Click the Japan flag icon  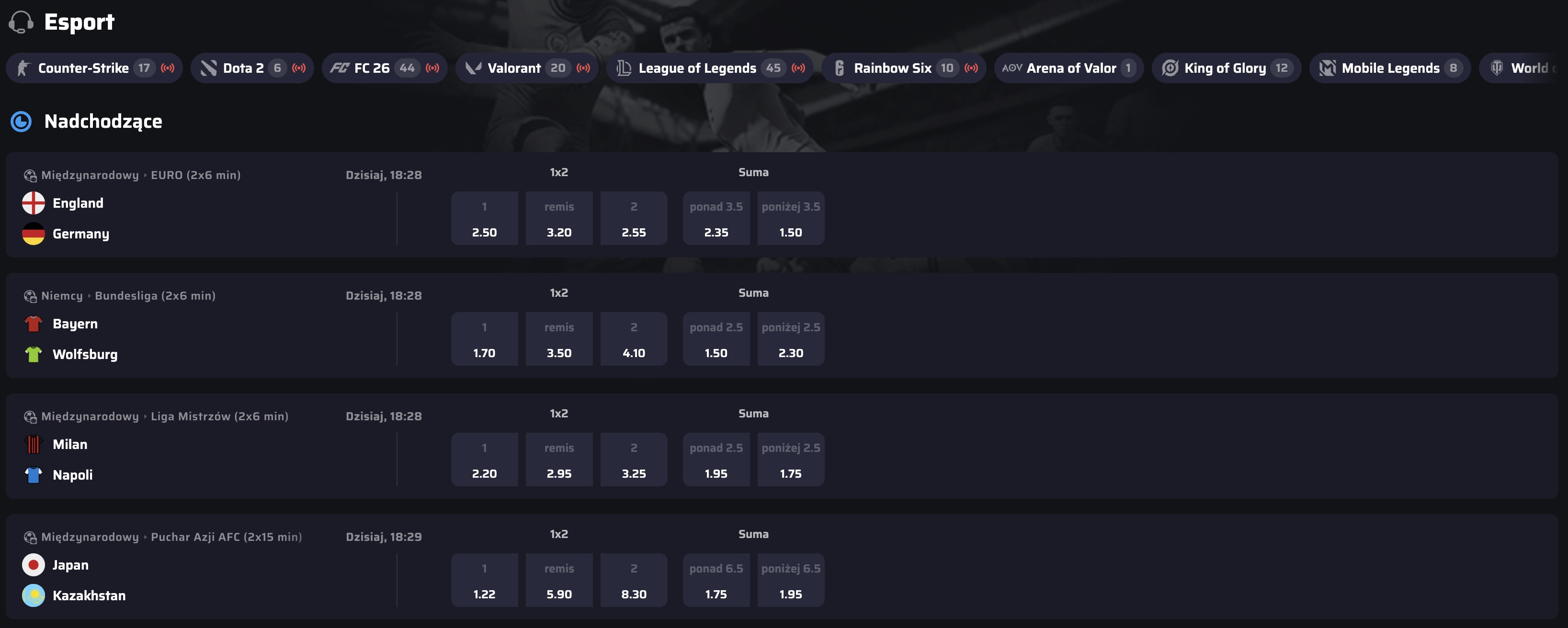tap(34, 565)
